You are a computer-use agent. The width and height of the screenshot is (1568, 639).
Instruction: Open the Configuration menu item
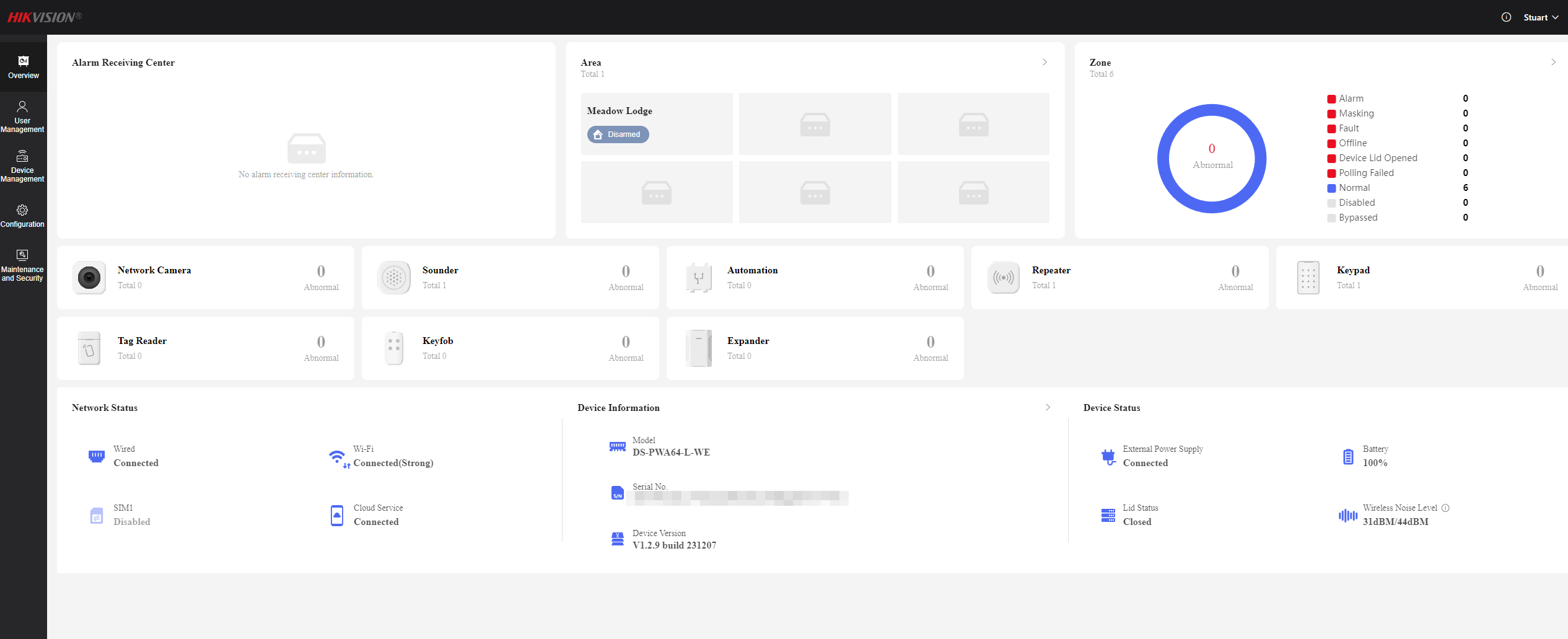pos(23,216)
